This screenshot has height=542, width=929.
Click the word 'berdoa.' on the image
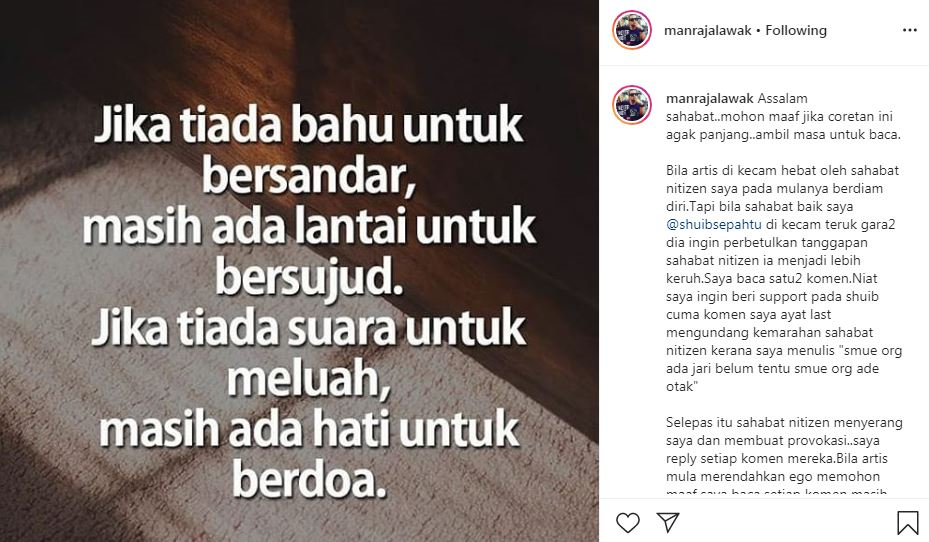(x=309, y=479)
